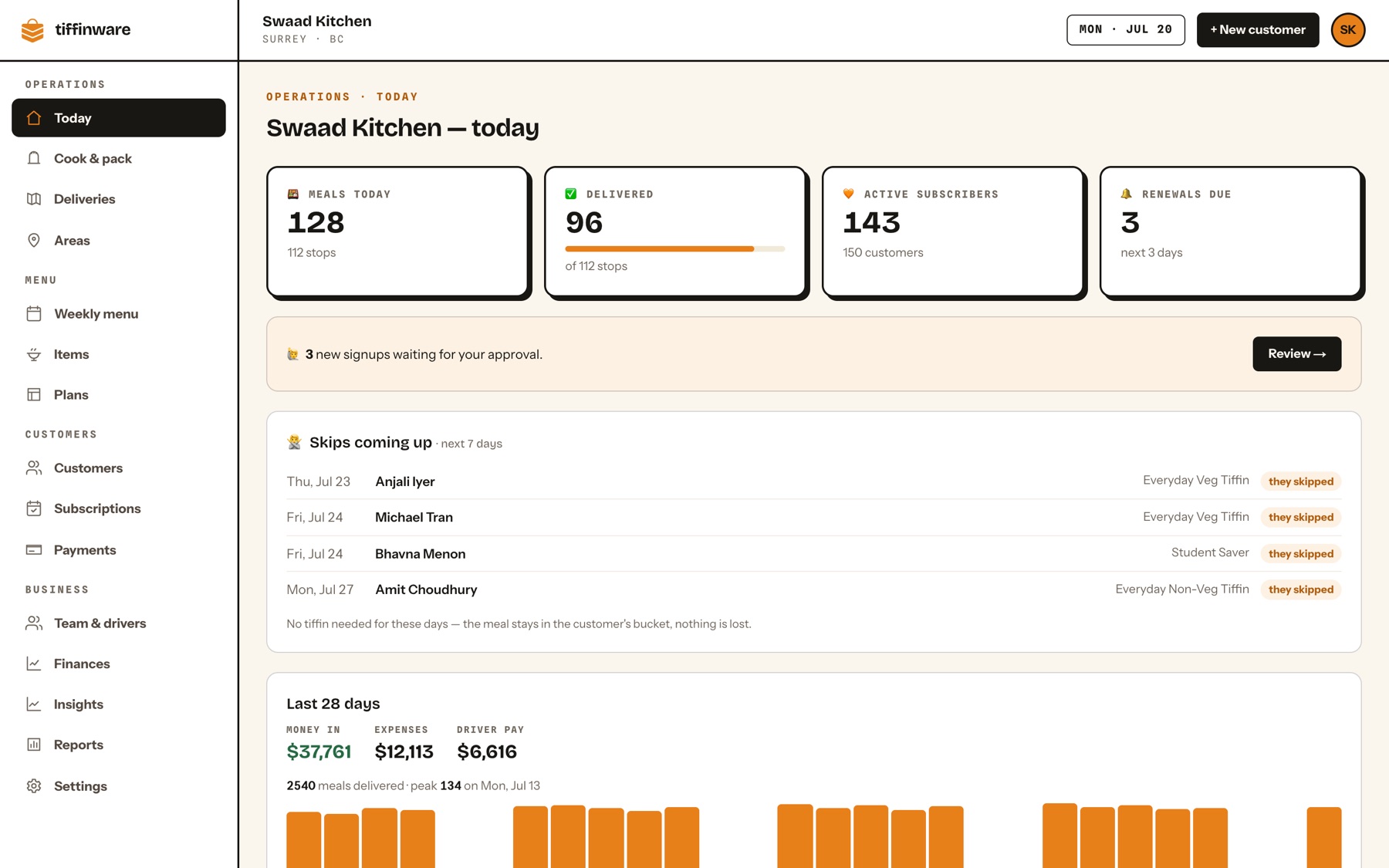Open the Today page in sidebar

(x=119, y=118)
